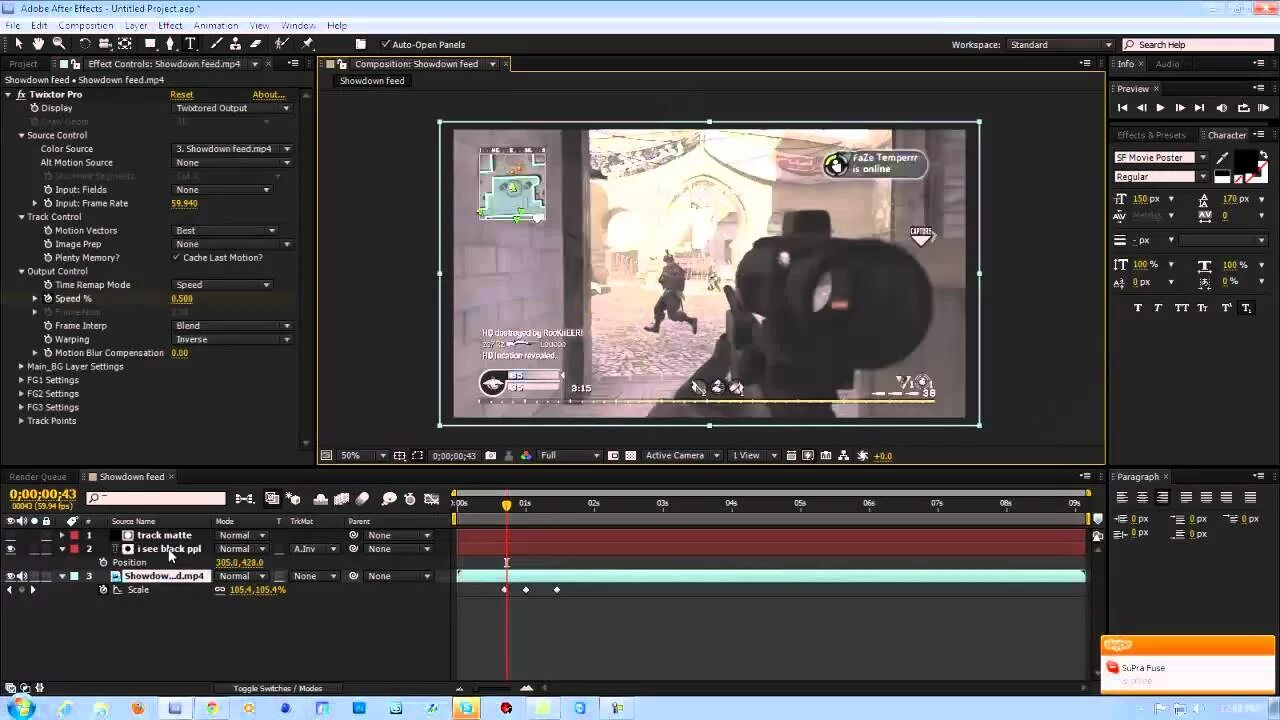Select the Selection arrow tool
The width and height of the screenshot is (1280, 720).
[18, 44]
